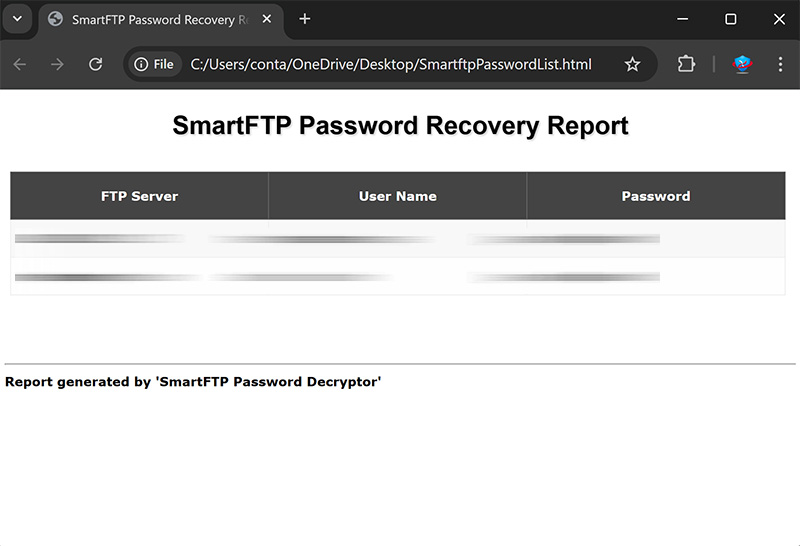Select the SmartFTP Password Recovery tab

tap(150, 20)
